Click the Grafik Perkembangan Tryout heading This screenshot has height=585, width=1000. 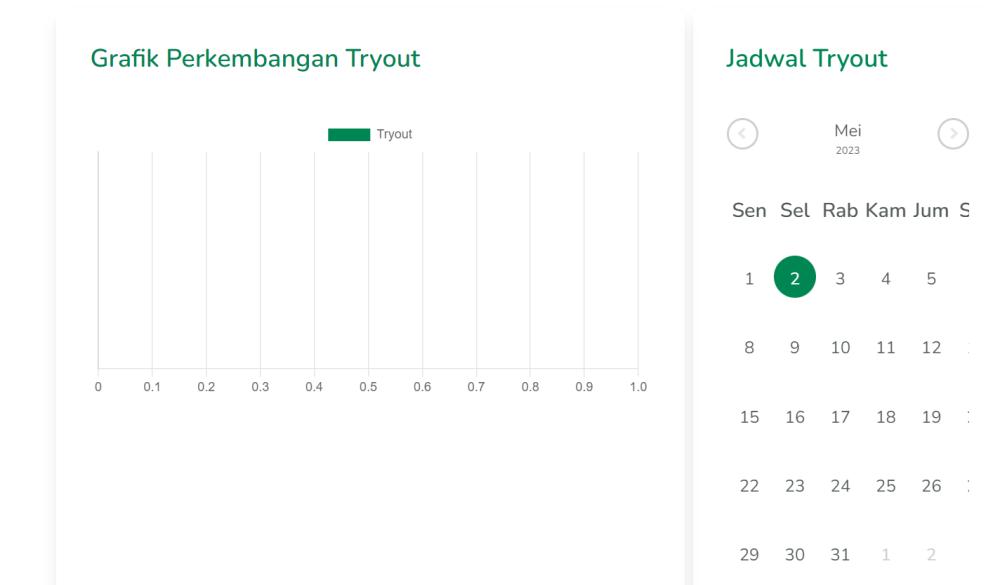click(x=255, y=59)
